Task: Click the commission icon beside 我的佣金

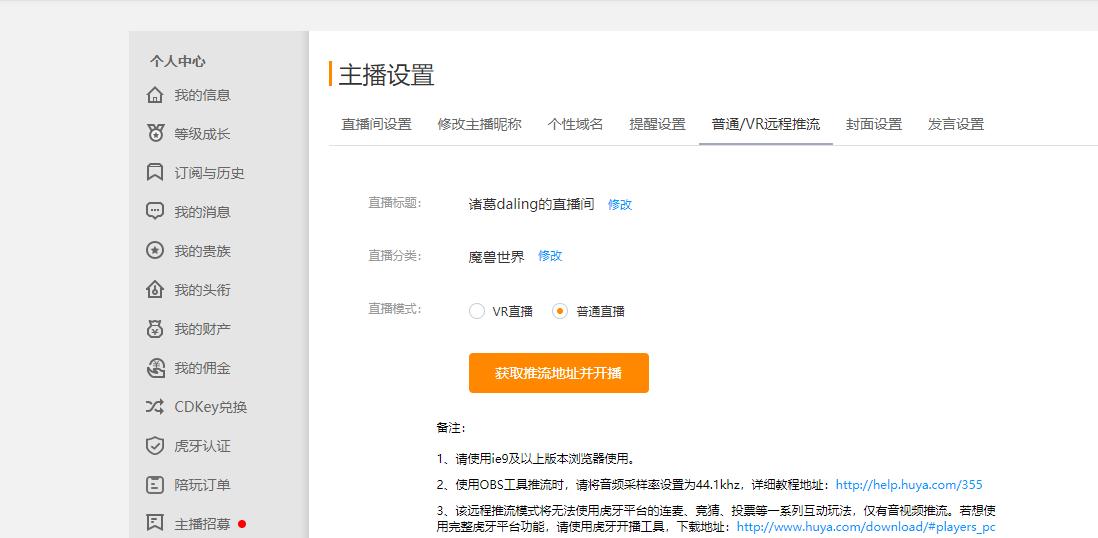Action: tap(155, 368)
